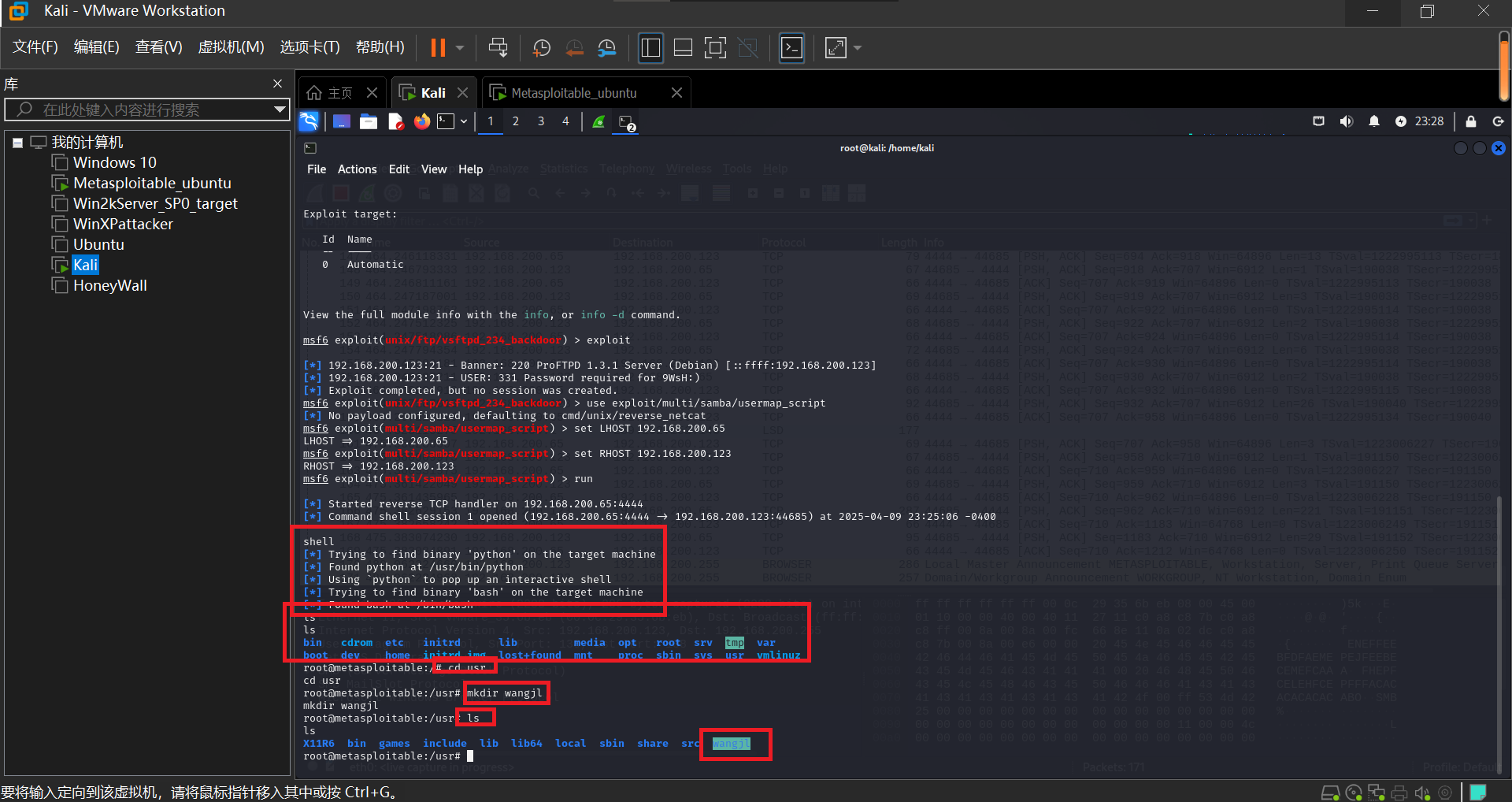The image size is (1512, 802).
Task: Select WinXPattacker in the library
Action: pos(123,224)
